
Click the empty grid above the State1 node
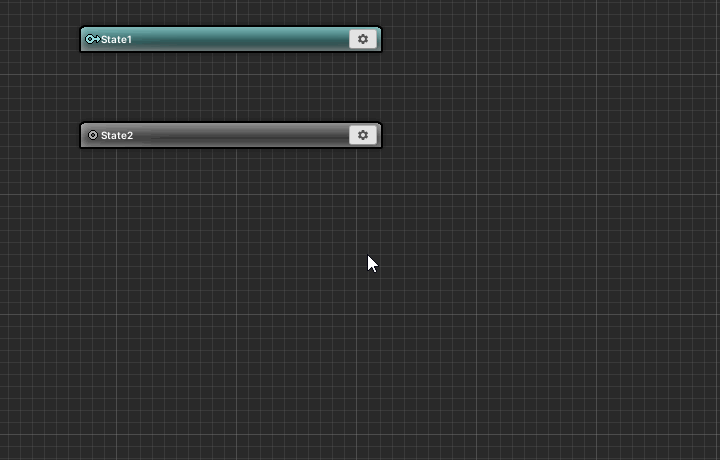[230, 12]
